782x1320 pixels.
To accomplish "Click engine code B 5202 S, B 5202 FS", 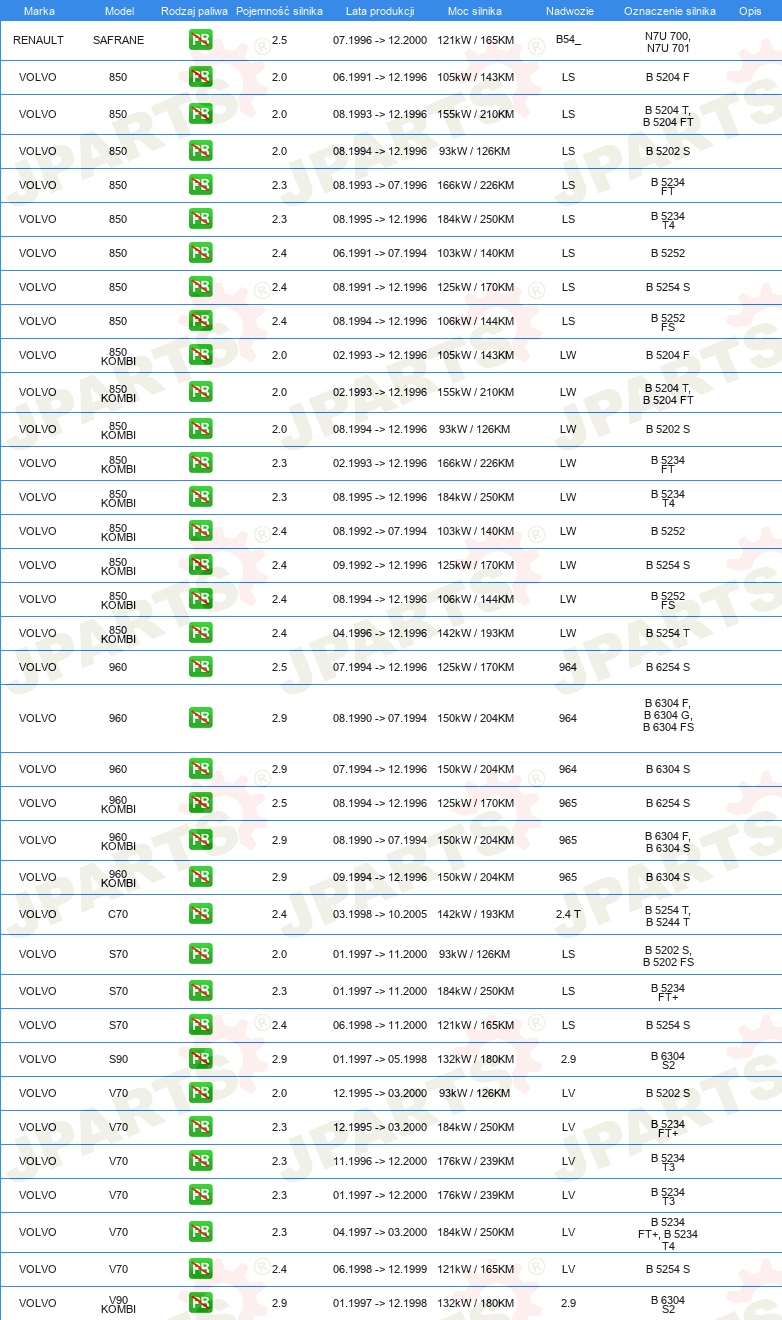I will pyautogui.click(x=668, y=956).
